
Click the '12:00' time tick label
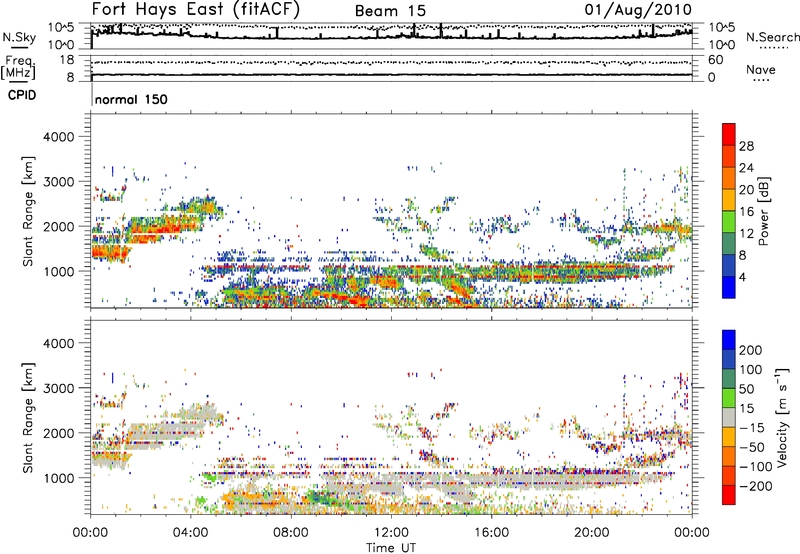click(391, 533)
